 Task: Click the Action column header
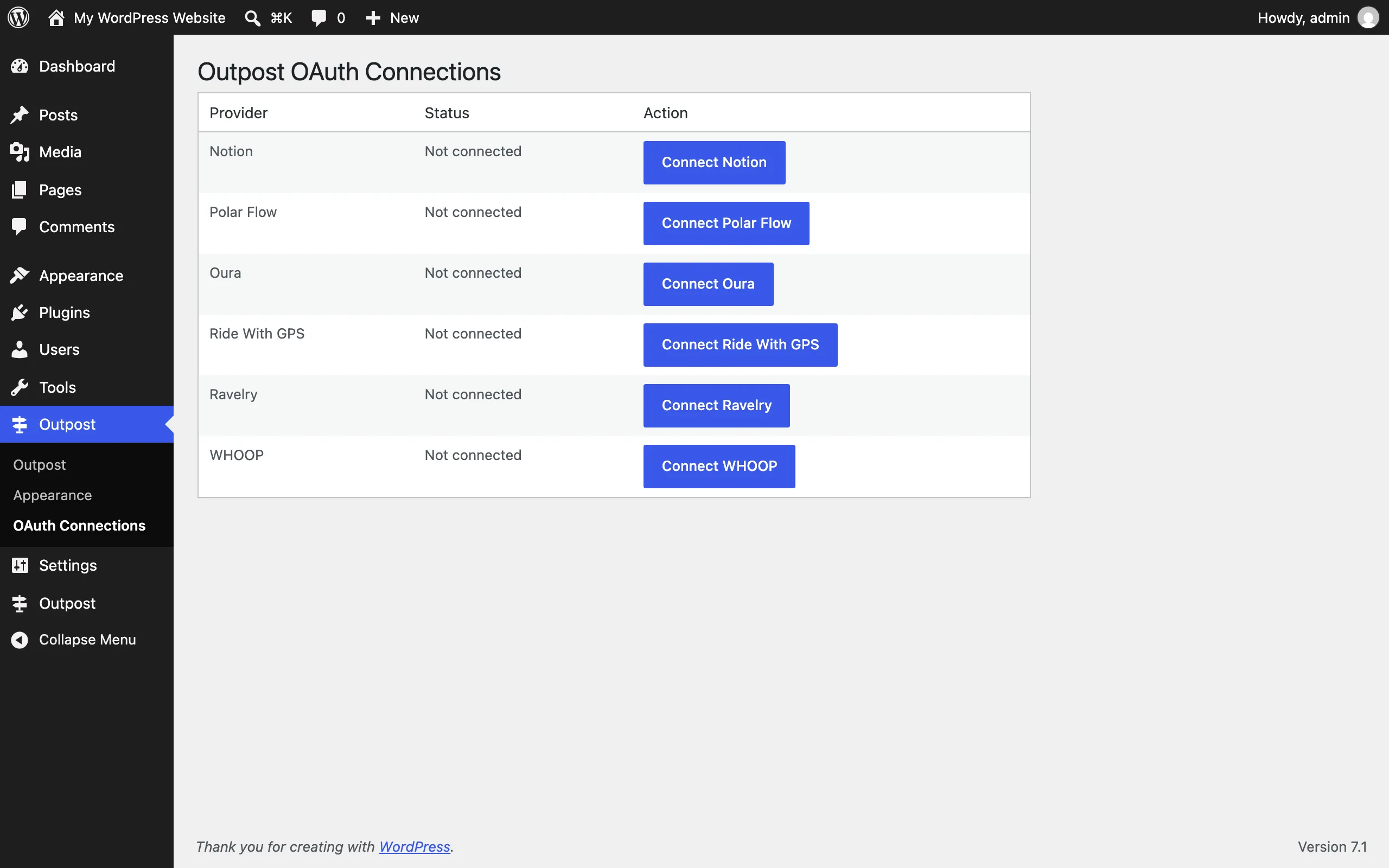pyautogui.click(x=665, y=113)
